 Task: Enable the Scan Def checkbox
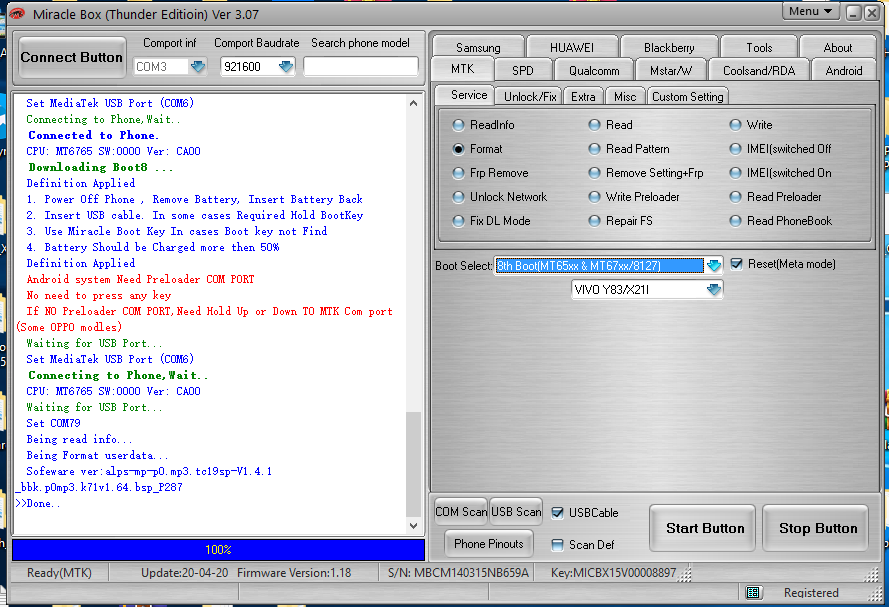[557, 545]
